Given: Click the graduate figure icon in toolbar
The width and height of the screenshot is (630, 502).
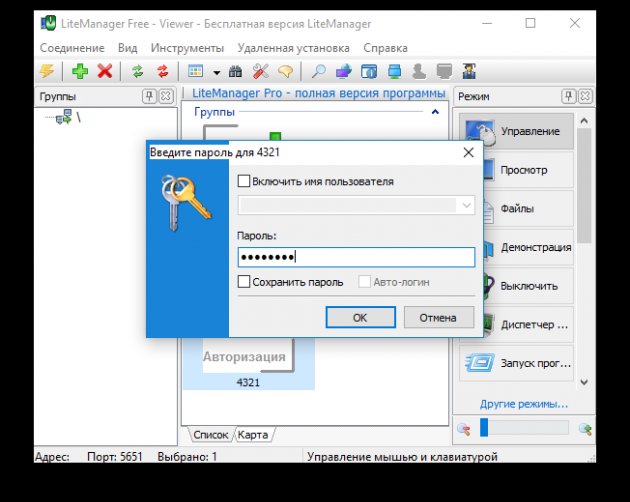Looking at the screenshot, I should [469, 72].
